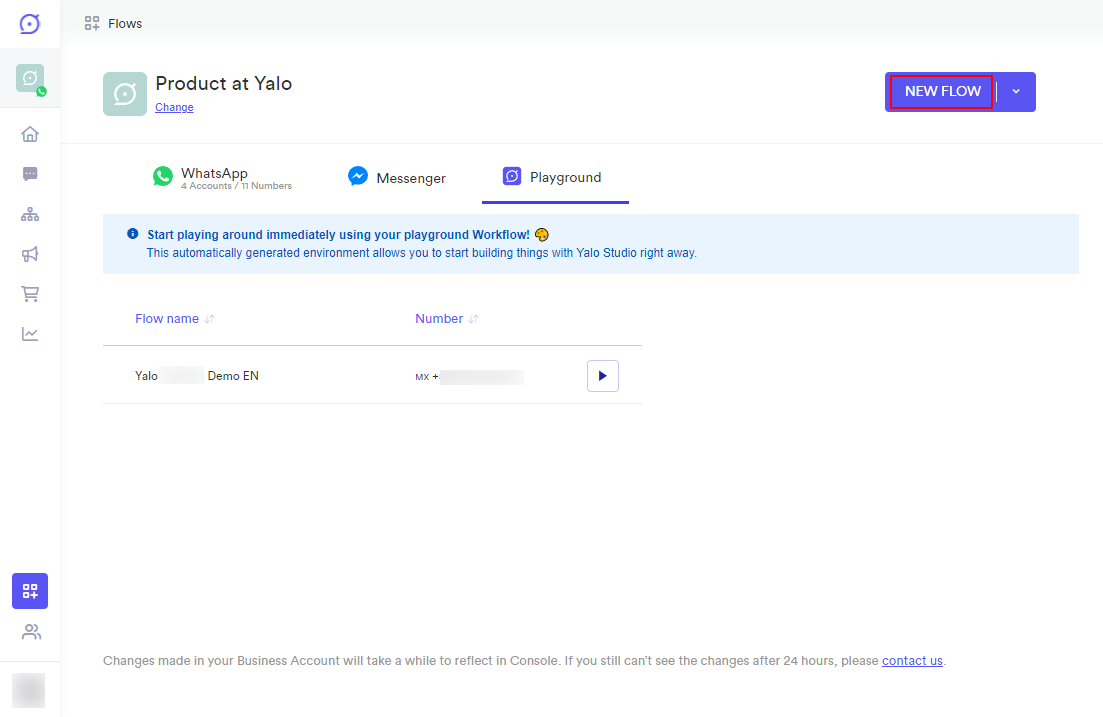Open the chat messages sidebar icon
This screenshot has height=717, width=1103.
tap(30, 174)
